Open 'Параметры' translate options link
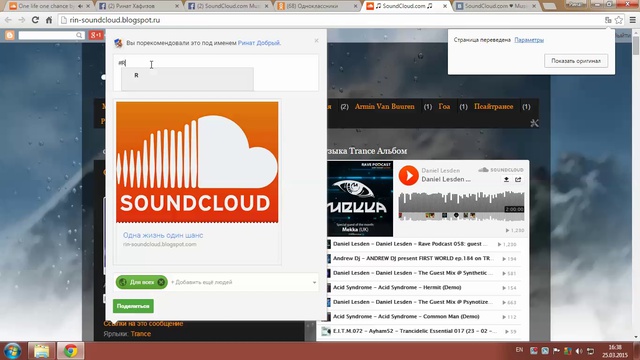This screenshot has width=640, height=360. [529, 40]
